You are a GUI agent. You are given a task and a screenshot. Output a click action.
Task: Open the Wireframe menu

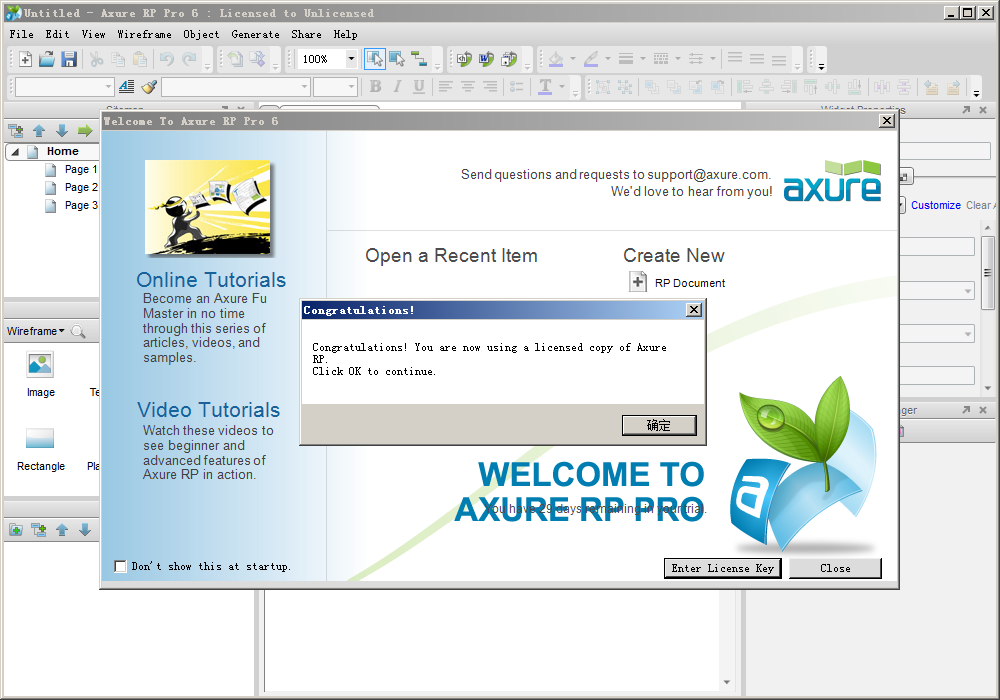point(144,34)
